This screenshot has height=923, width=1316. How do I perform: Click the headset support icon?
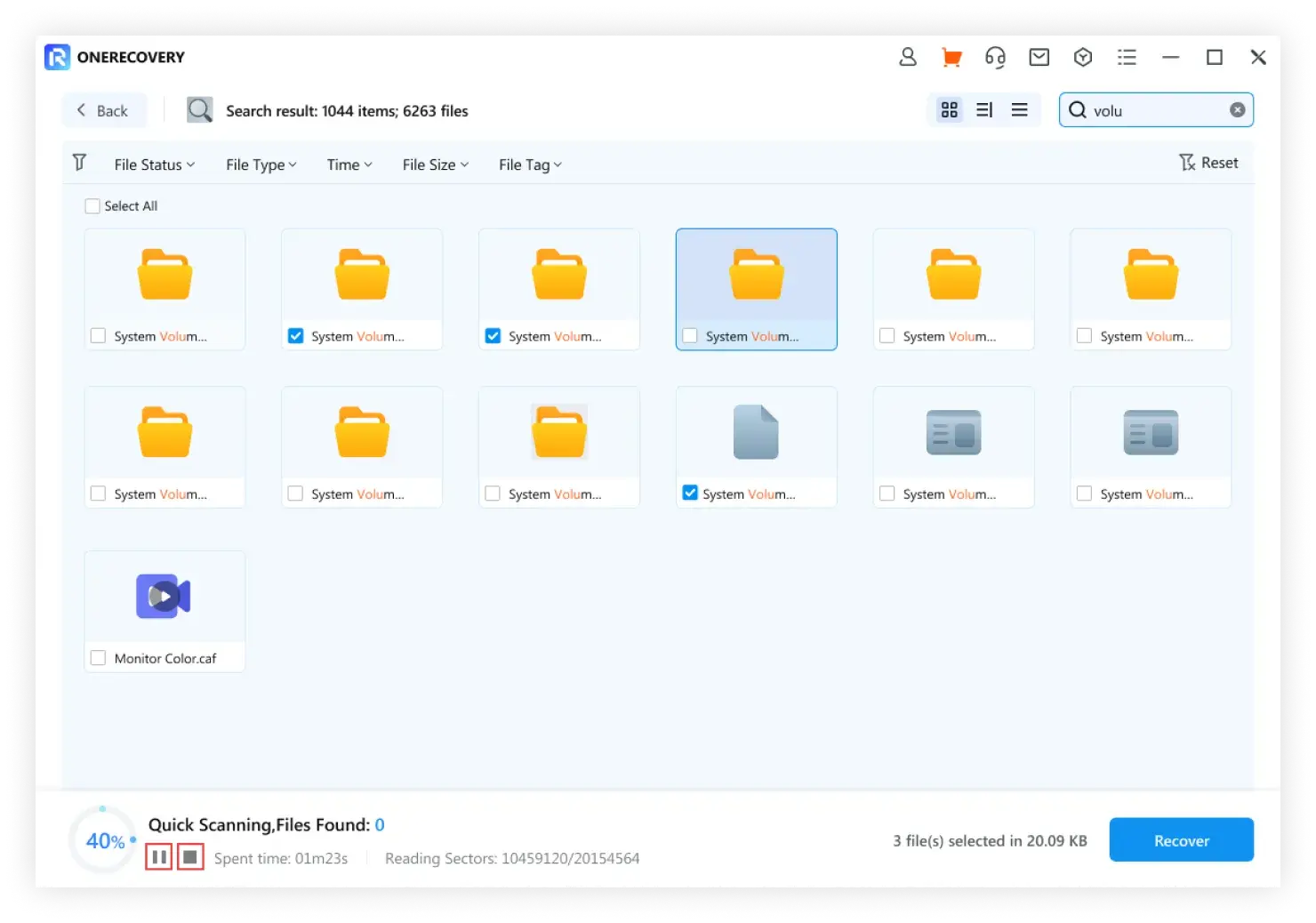tap(995, 58)
